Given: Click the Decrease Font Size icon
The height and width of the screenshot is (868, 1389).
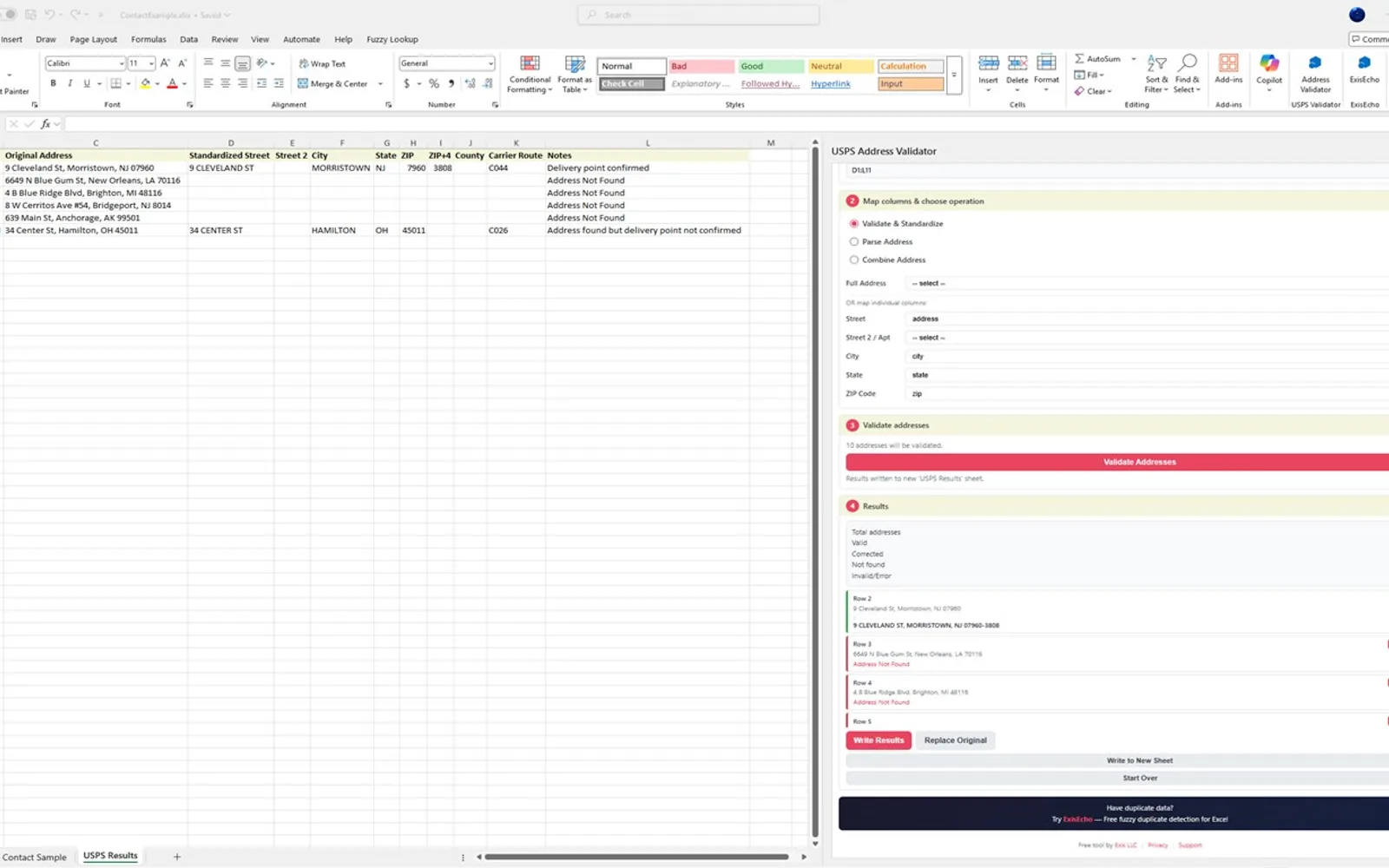Looking at the screenshot, I should coord(182,63).
